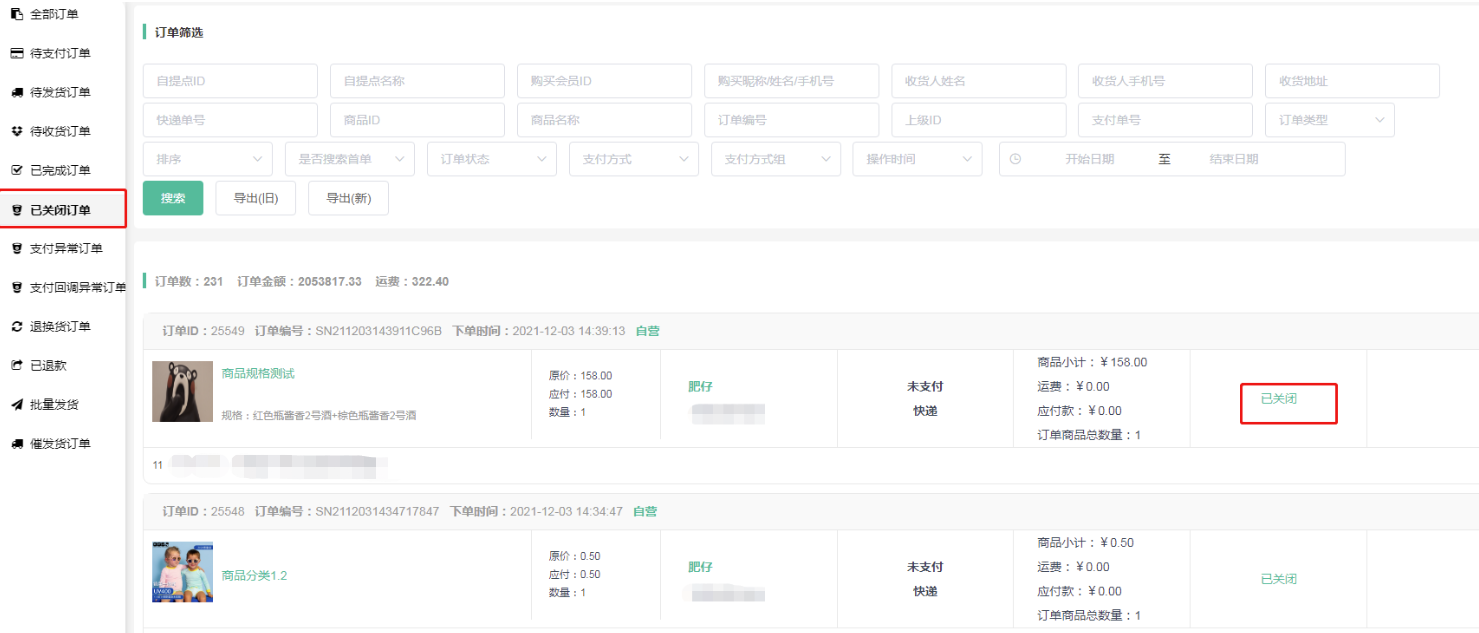Expand the 订单状态 dropdown
The width and height of the screenshot is (1479, 633).
click(x=491, y=159)
